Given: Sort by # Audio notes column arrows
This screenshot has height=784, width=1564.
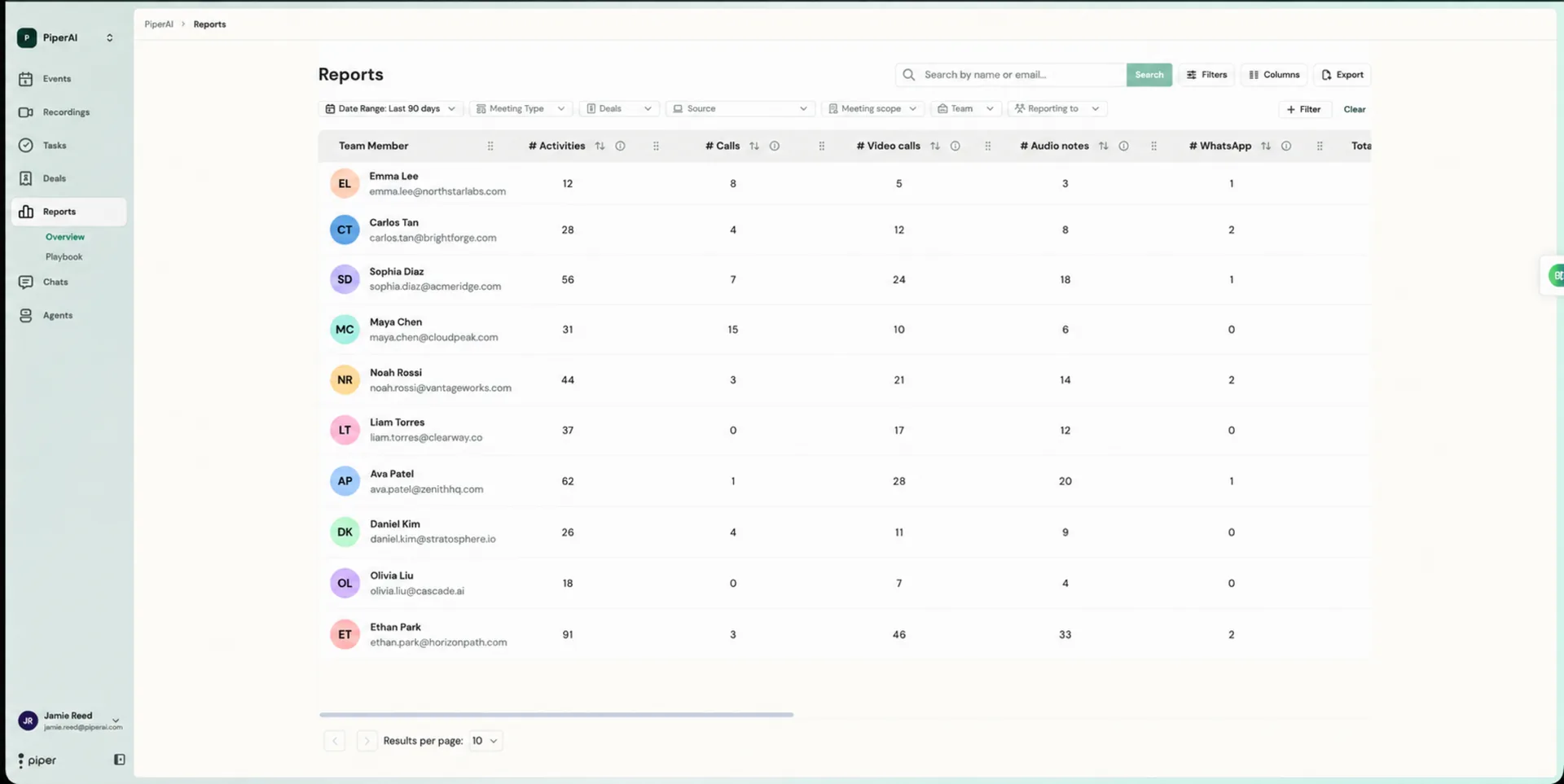Looking at the screenshot, I should 1104,147.
